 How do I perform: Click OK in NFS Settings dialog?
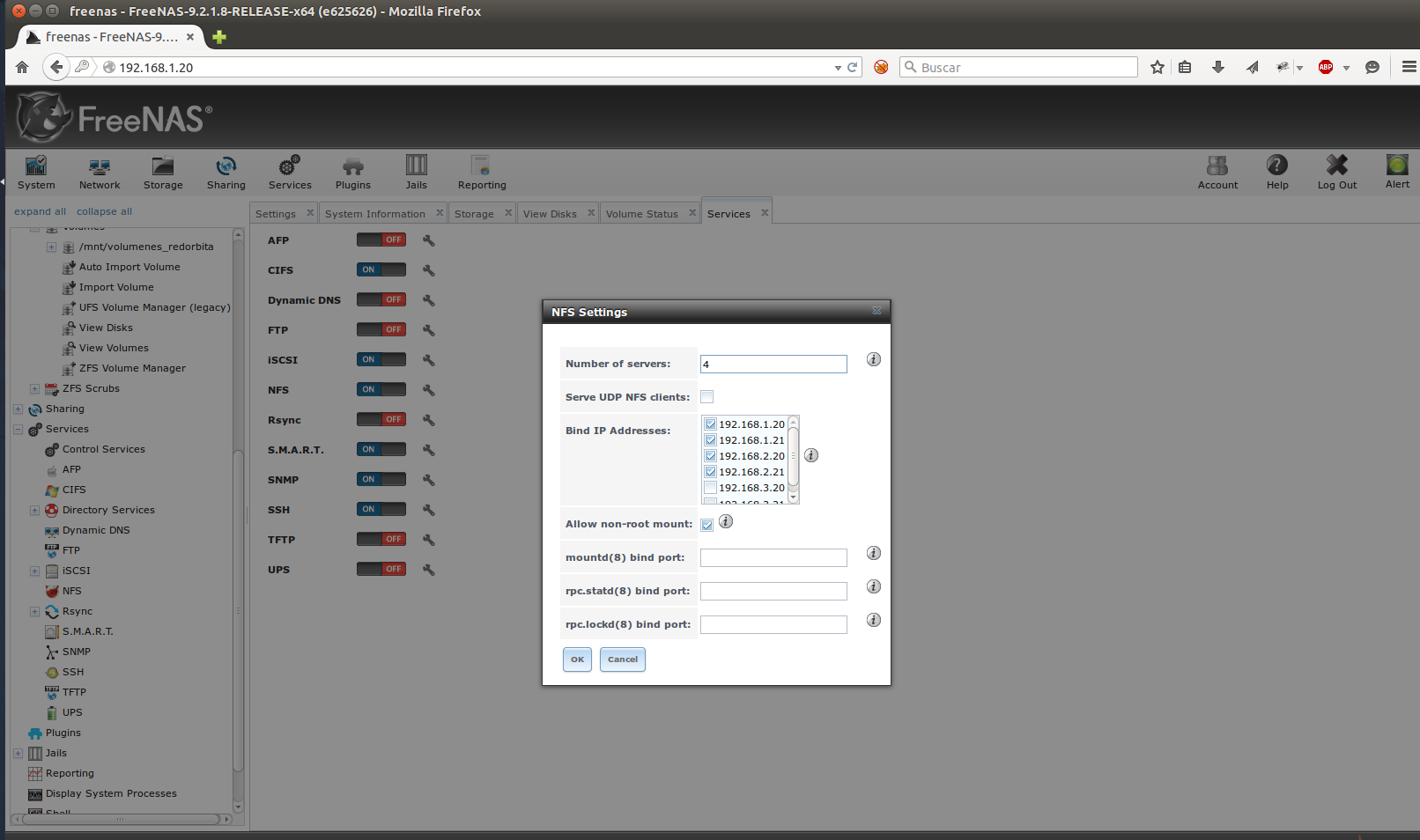click(x=577, y=659)
